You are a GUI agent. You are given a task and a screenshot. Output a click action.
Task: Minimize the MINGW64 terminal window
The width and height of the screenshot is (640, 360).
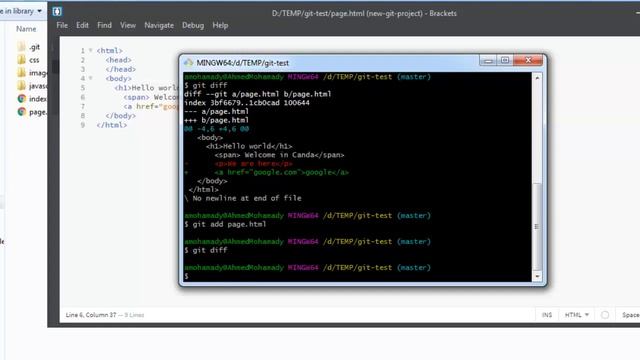pyautogui.click(x=488, y=61)
